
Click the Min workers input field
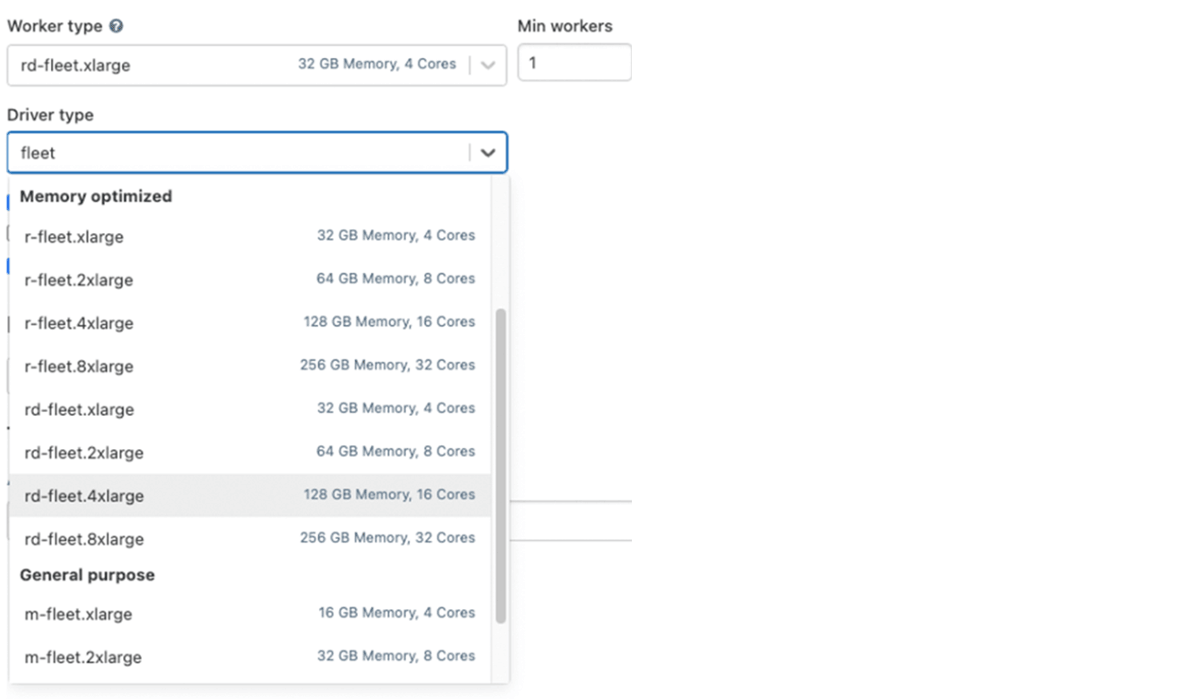click(574, 63)
